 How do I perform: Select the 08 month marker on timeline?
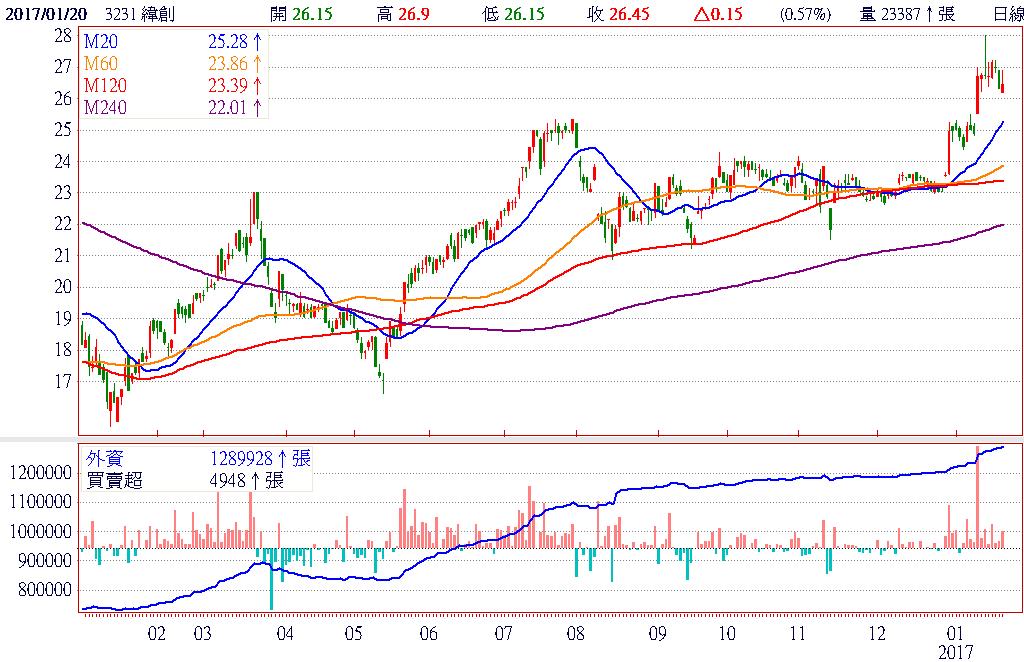coord(575,634)
